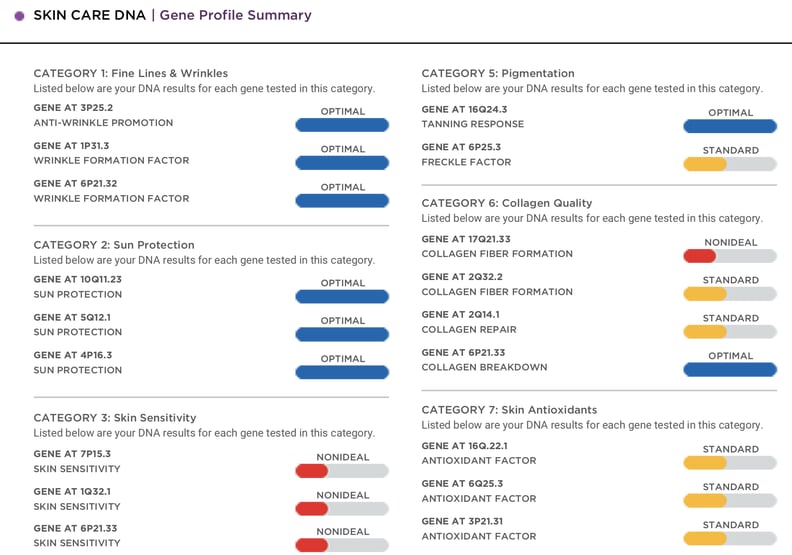This screenshot has height=555, width=792.
Task: Click the optimal bar for Gene at 4P16.3
Action: [342, 373]
